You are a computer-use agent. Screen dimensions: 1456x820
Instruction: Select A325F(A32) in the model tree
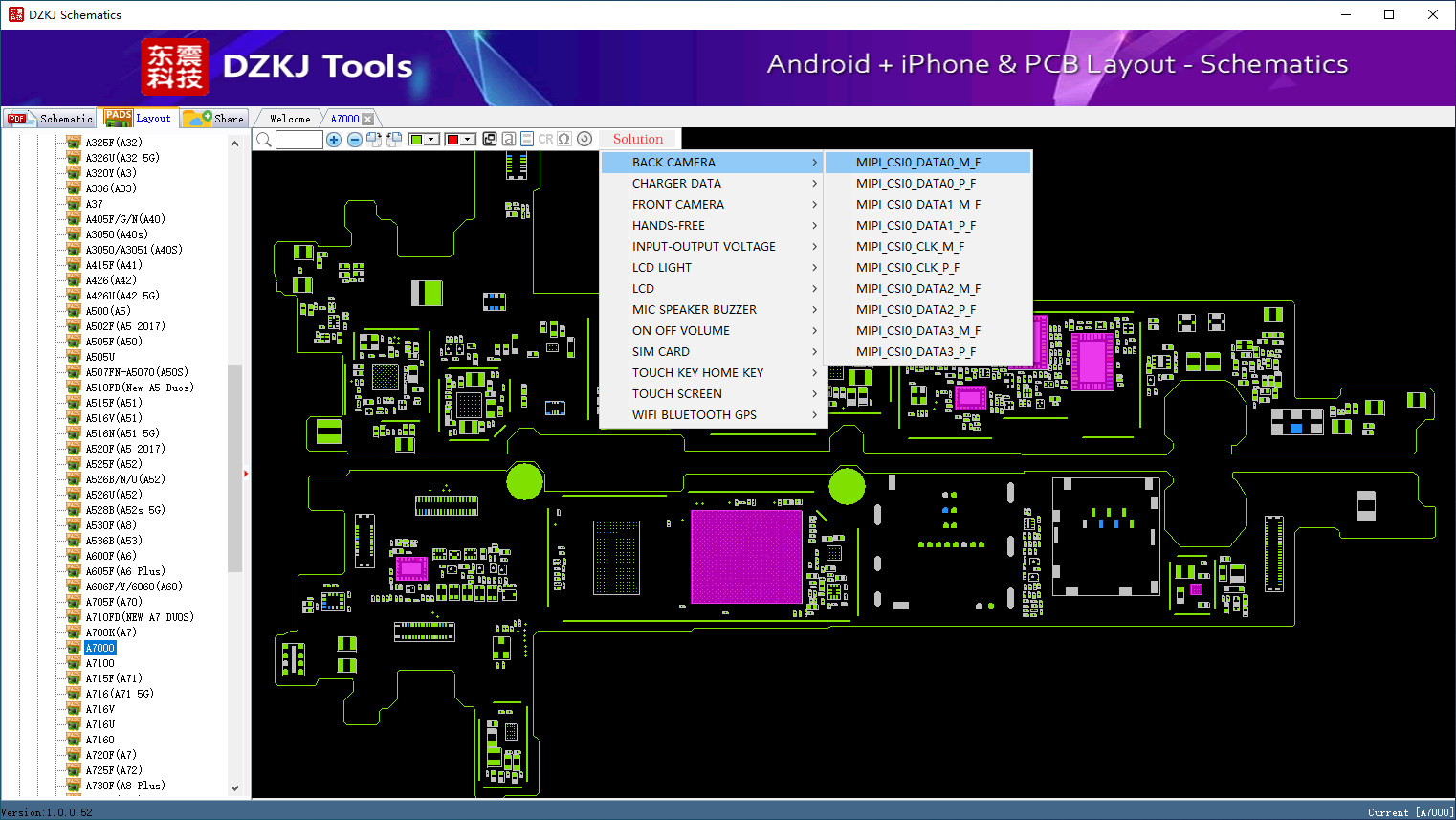point(114,143)
